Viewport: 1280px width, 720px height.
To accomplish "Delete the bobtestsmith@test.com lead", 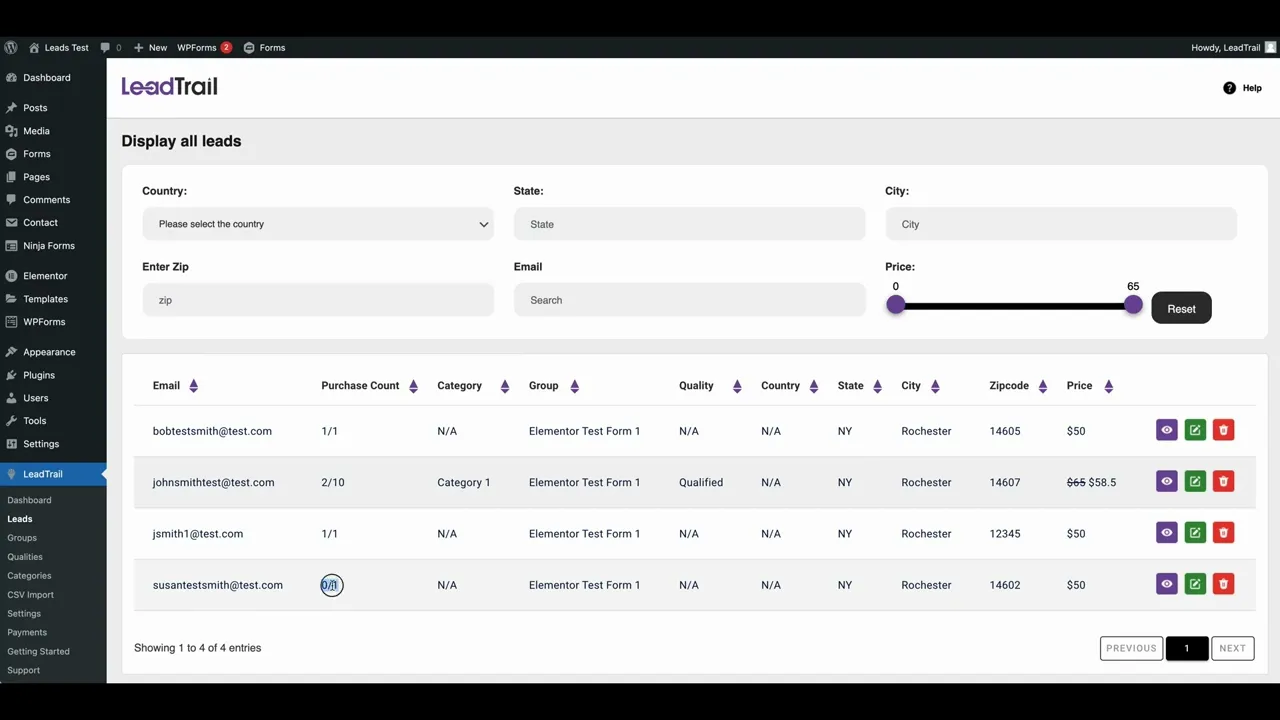I will (1223, 430).
